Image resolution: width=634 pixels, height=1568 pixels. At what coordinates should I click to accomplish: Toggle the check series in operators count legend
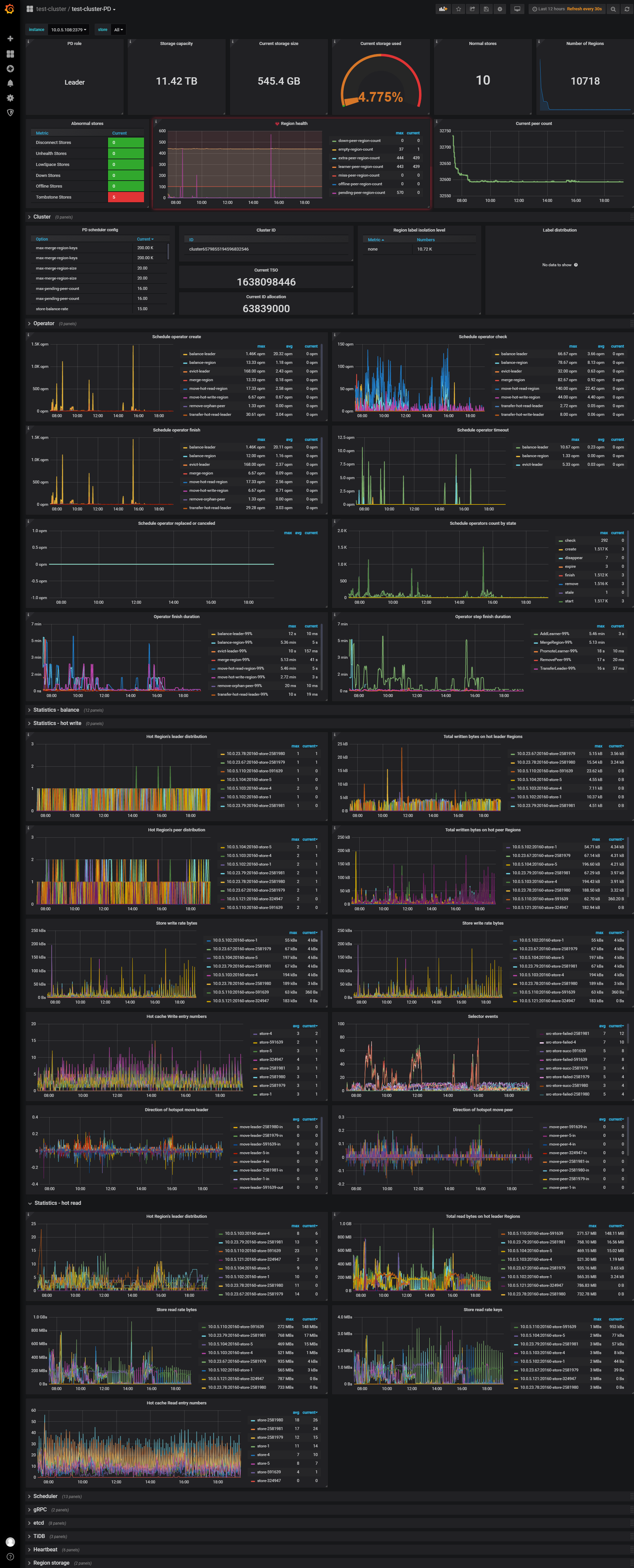coord(570,540)
